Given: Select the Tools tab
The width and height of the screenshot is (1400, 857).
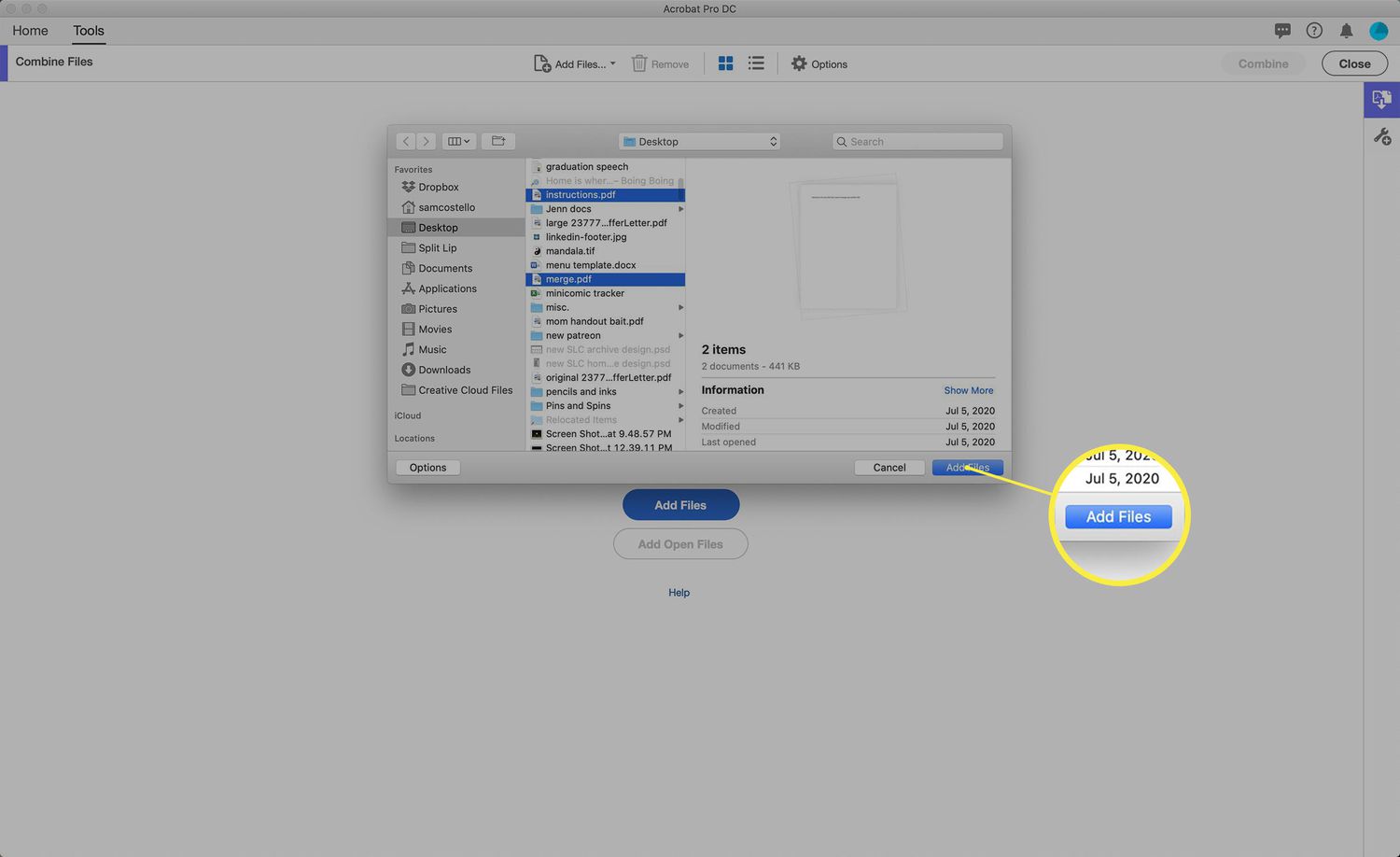Looking at the screenshot, I should pos(89,31).
